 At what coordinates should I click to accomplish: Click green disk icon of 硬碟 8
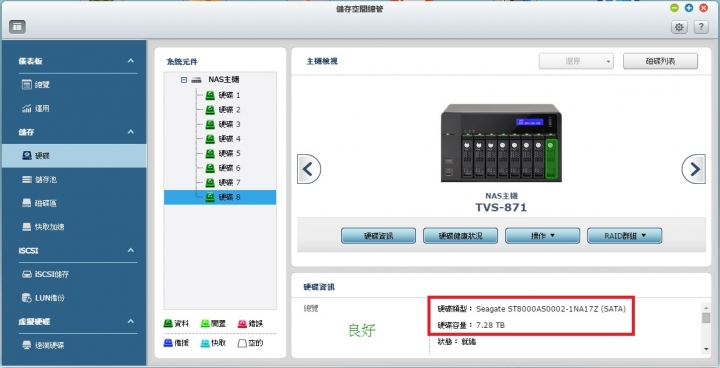210,197
